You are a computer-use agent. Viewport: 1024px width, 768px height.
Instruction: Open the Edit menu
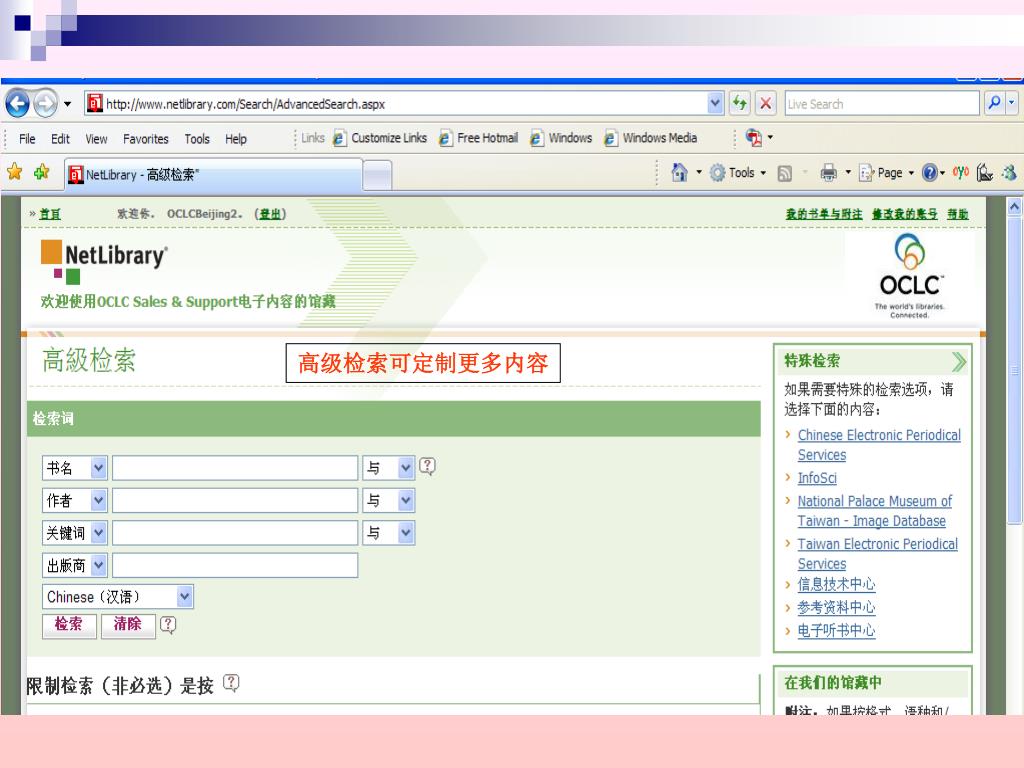click(x=60, y=139)
